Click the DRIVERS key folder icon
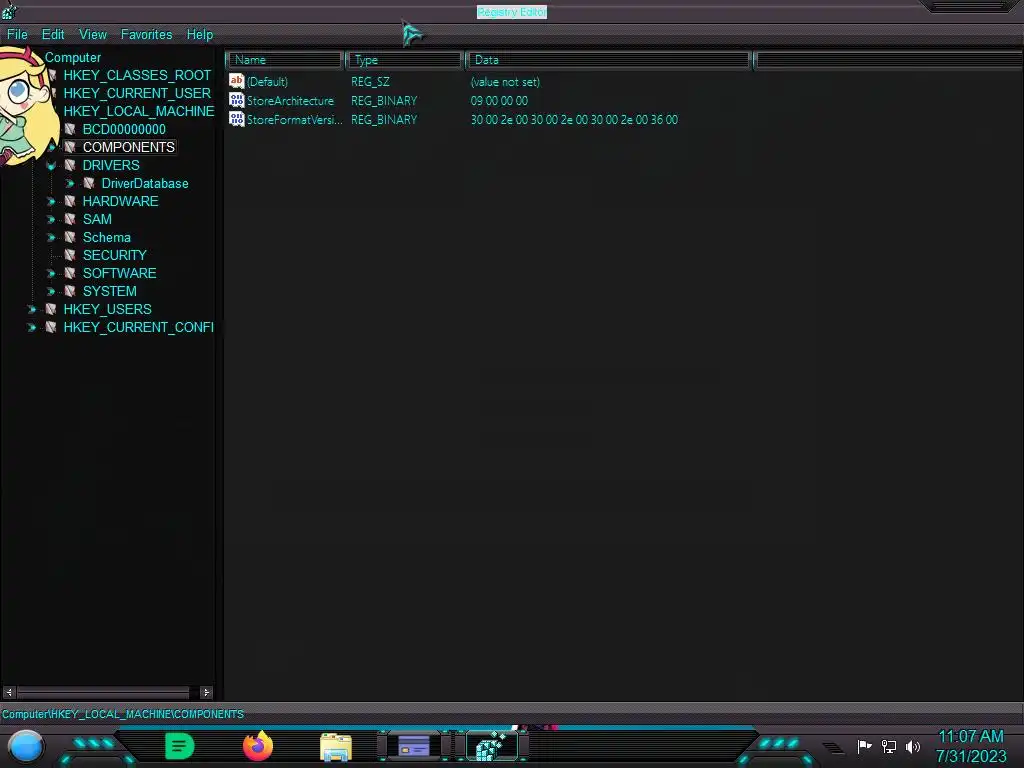 coord(70,165)
